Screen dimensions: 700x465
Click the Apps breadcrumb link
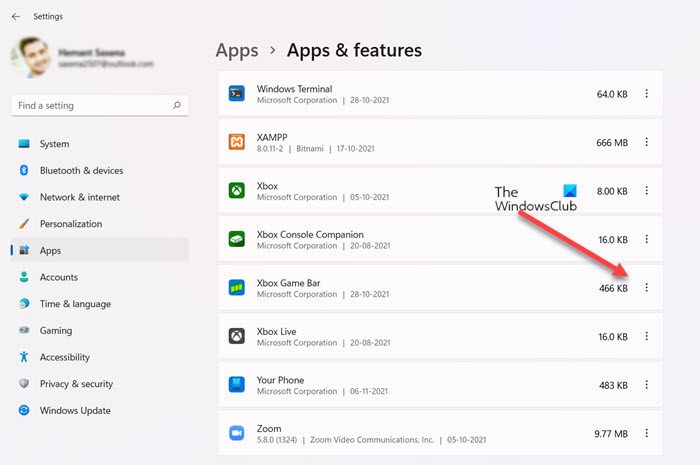point(237,51)
